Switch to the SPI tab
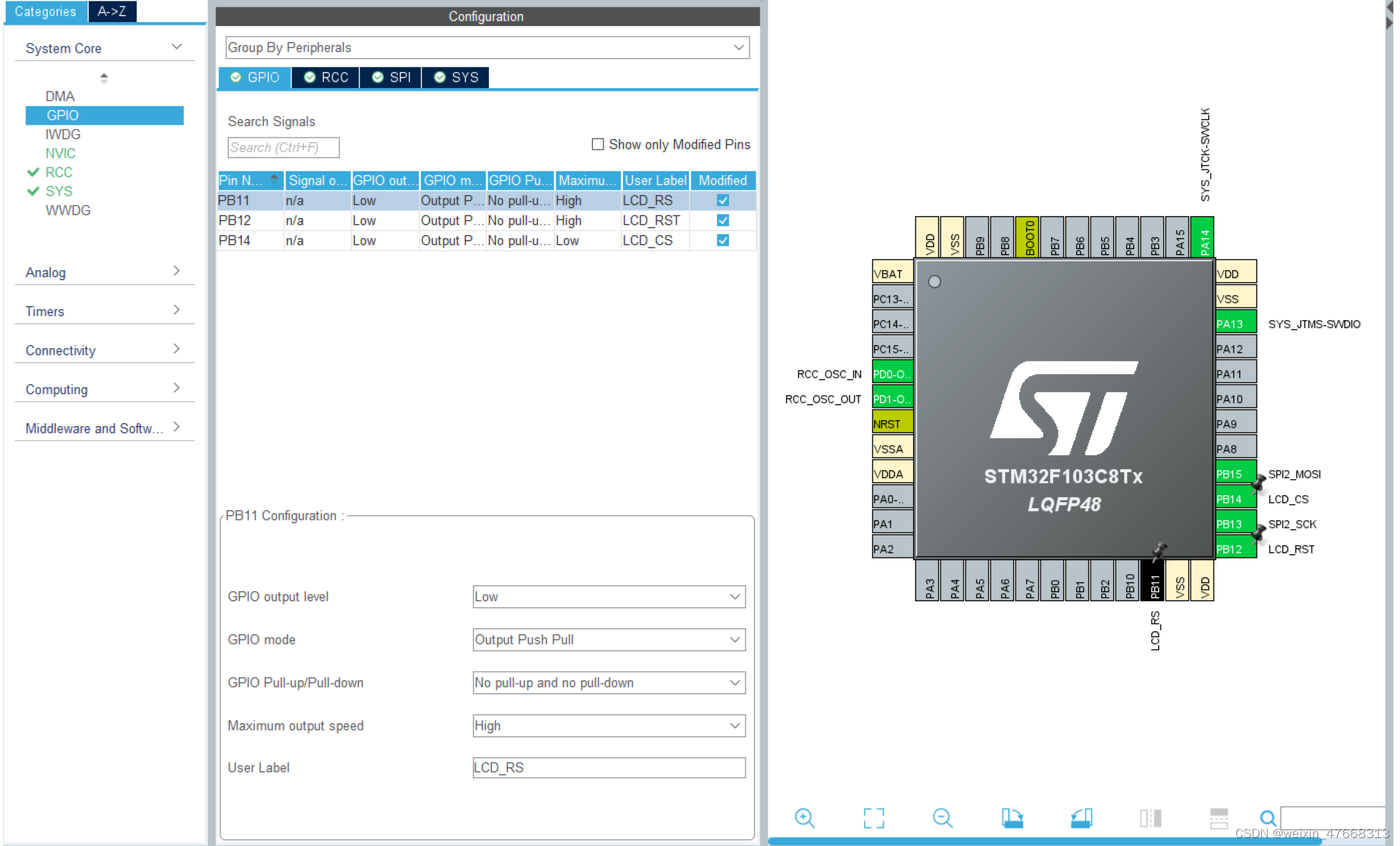The width and height of the screenshot is (1400, 846). pos(392,77)
